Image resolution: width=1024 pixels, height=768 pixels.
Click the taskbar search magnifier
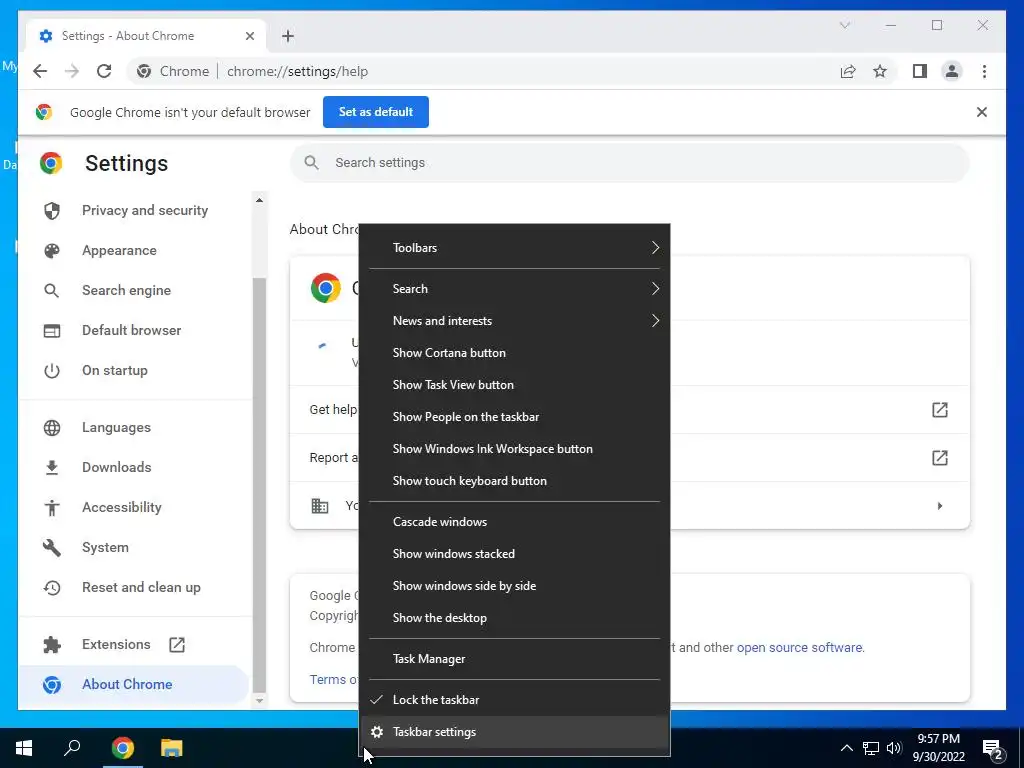pos(72,748)
